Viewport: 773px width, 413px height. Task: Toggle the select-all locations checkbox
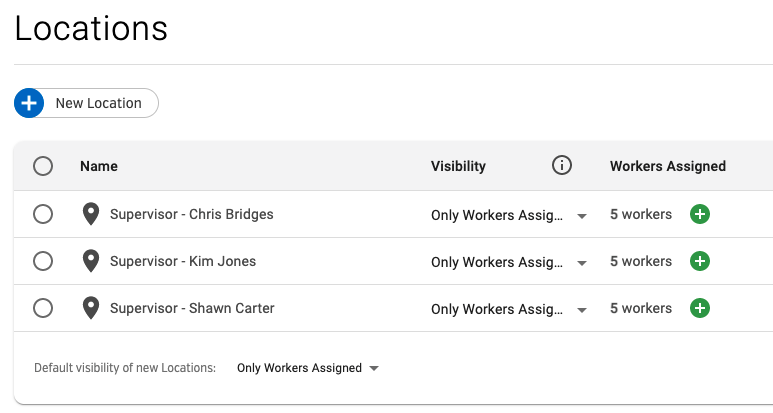coord(43,166)
